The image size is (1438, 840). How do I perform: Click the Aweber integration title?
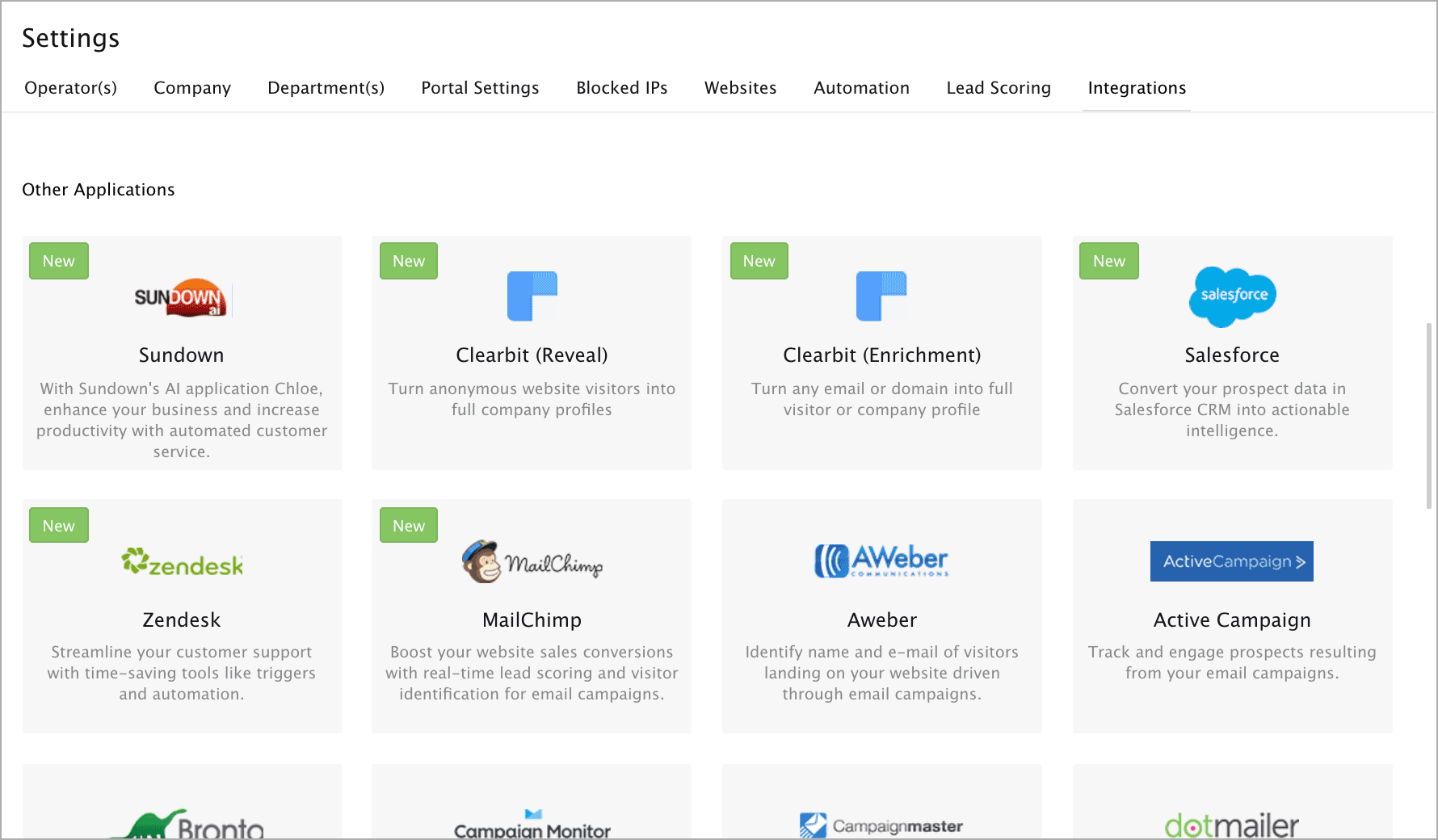[881, 620]
